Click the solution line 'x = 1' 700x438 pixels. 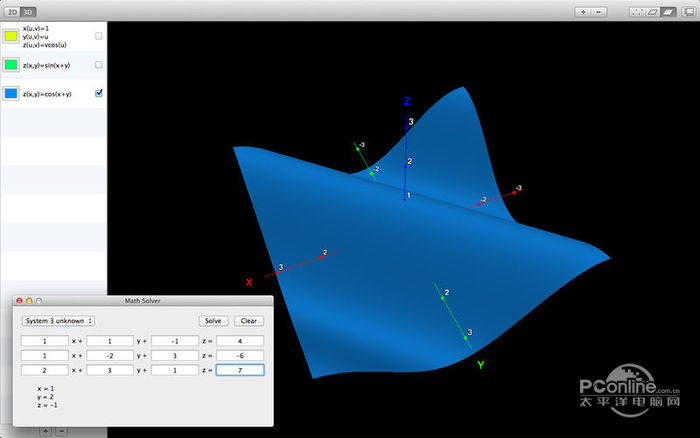pos(46,388)
